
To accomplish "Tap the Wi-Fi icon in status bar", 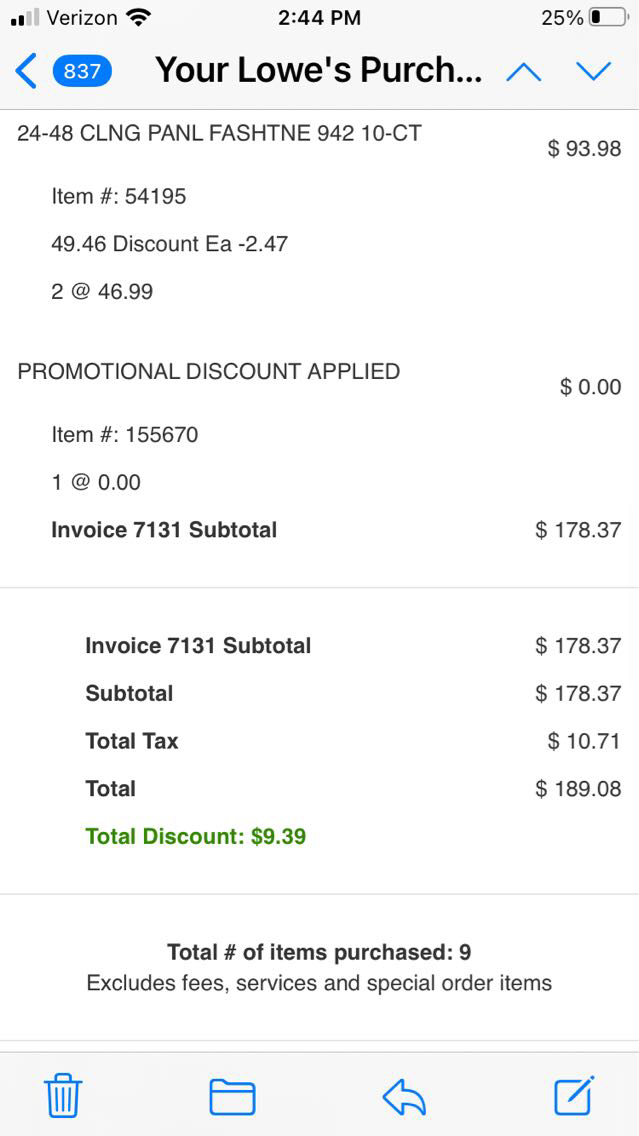I will click(139, 17).
